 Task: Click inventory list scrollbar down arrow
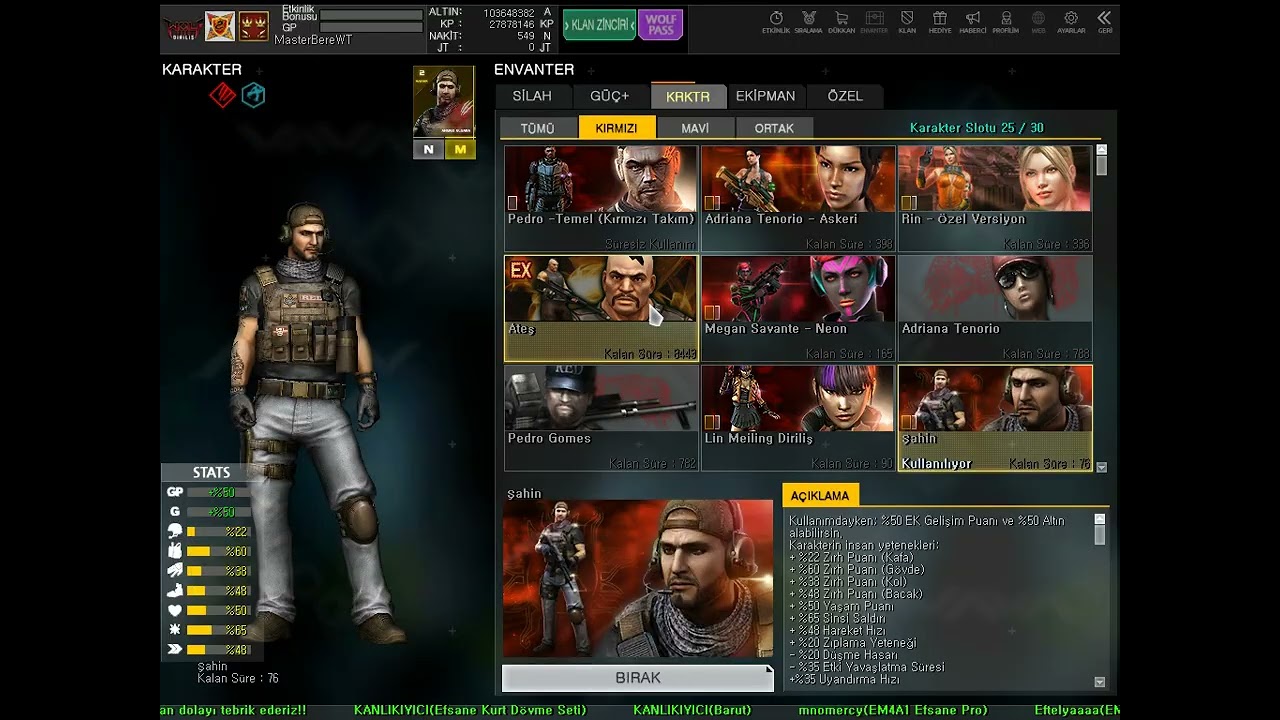1101,467
